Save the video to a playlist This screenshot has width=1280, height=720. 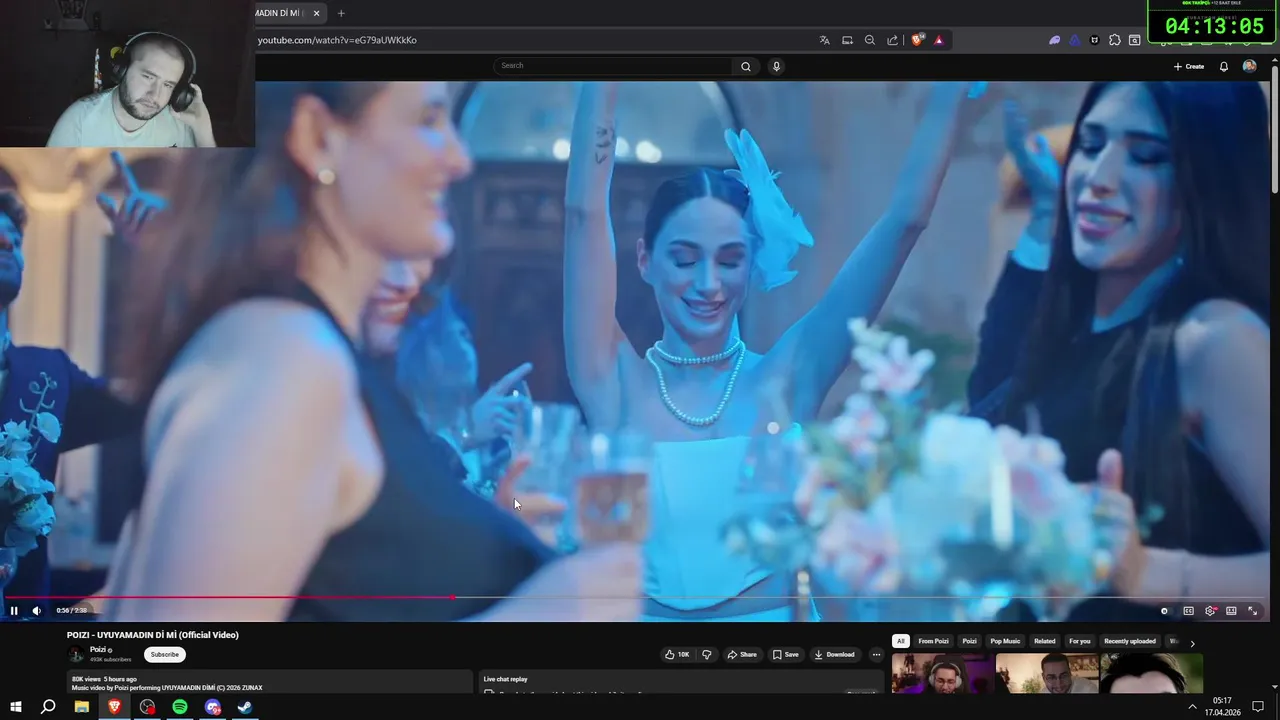(x=785, y=655)
